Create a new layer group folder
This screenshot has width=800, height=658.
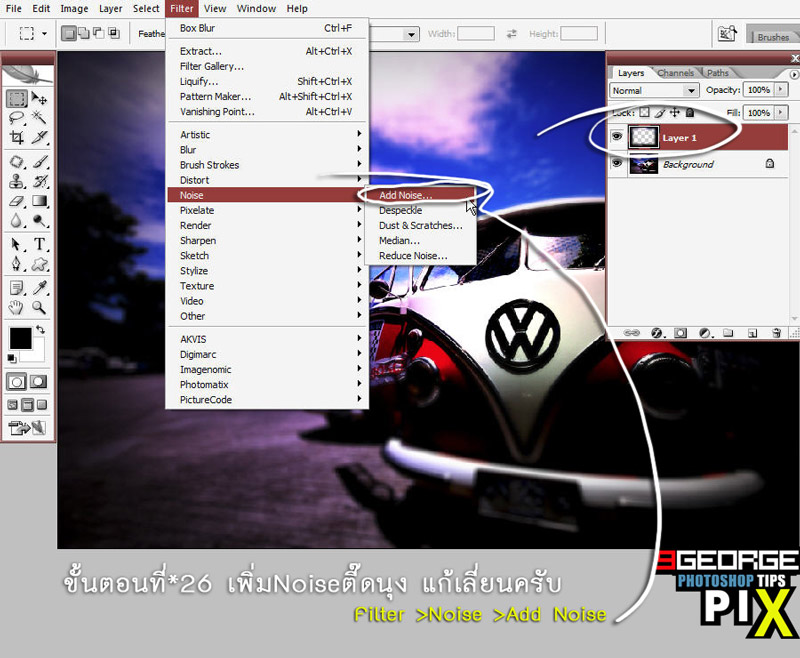tap(728, 333)
